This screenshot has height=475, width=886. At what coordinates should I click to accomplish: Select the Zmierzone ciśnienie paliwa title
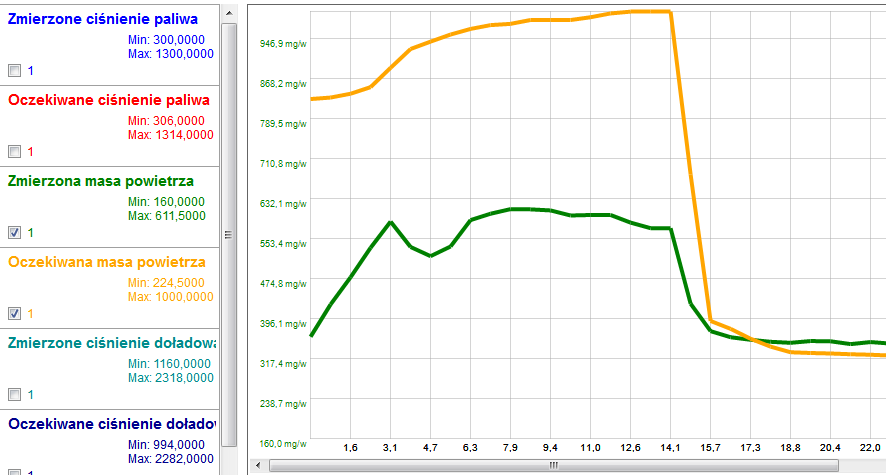(101, 19)
